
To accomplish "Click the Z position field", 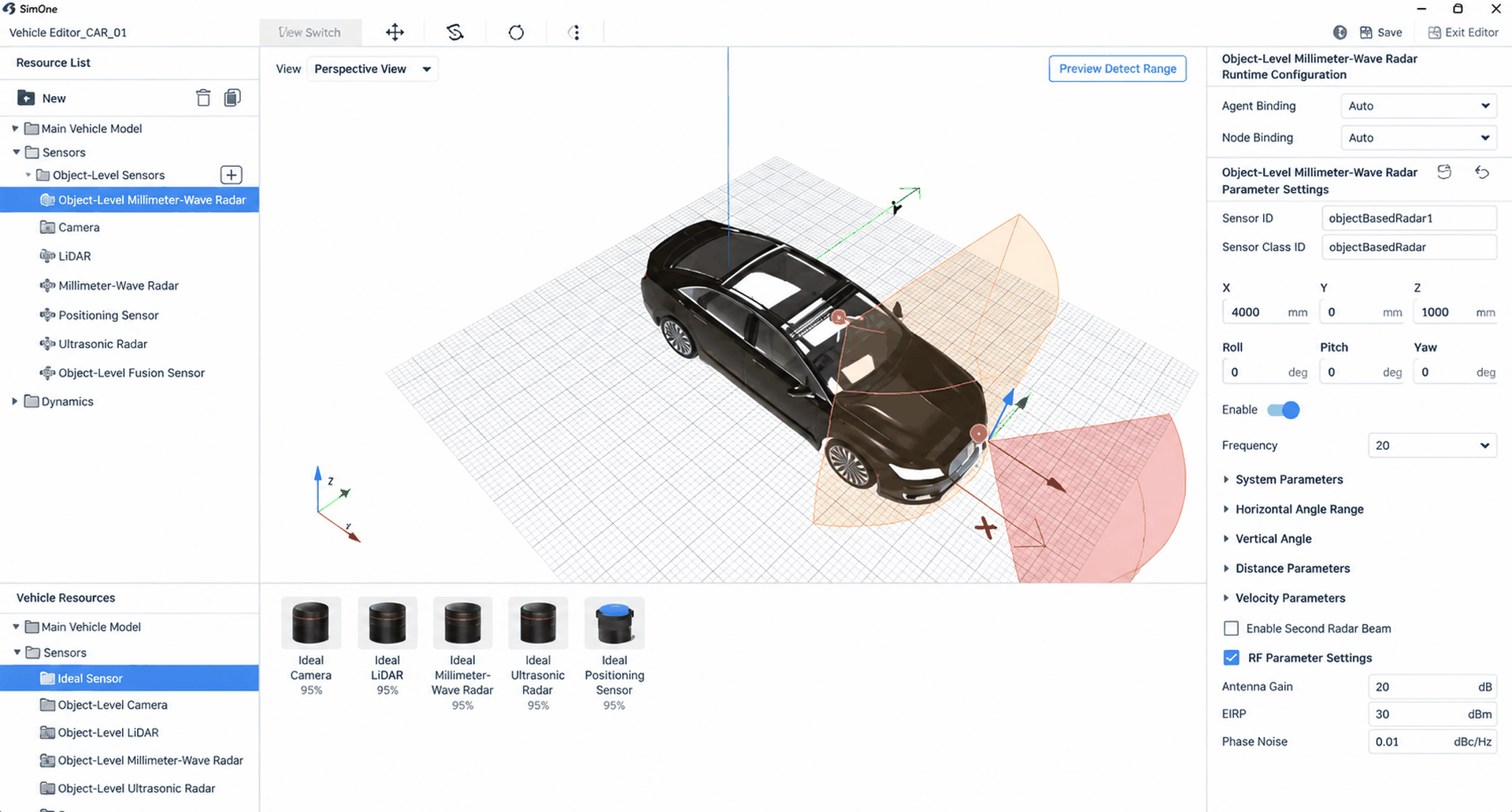I will (x=1455, y=312).
